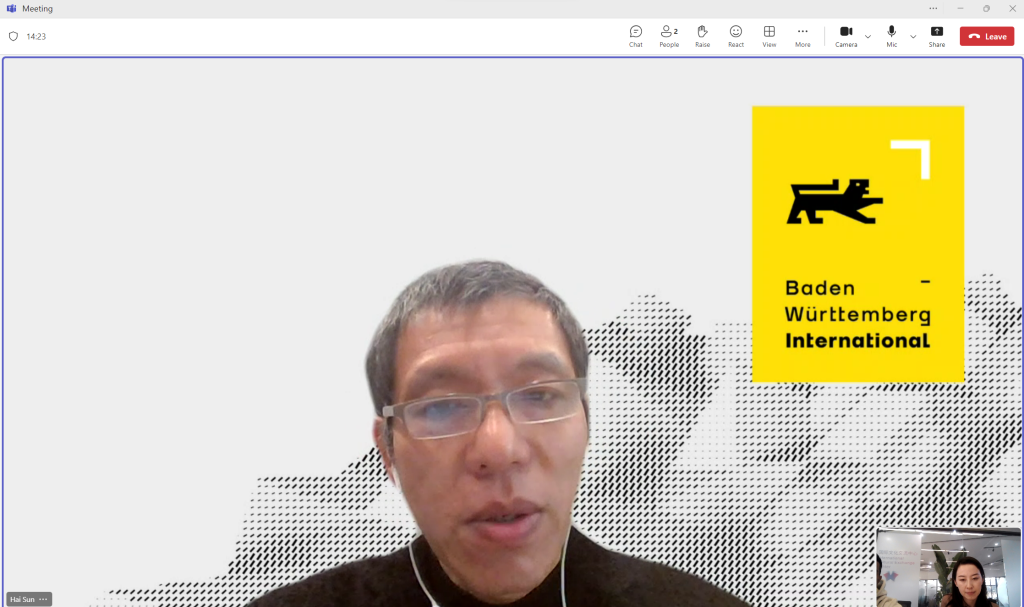This screenshot has height=607, width=1024.
Task: Click the Hai Sun name label
Action: [x=22, y=599]
